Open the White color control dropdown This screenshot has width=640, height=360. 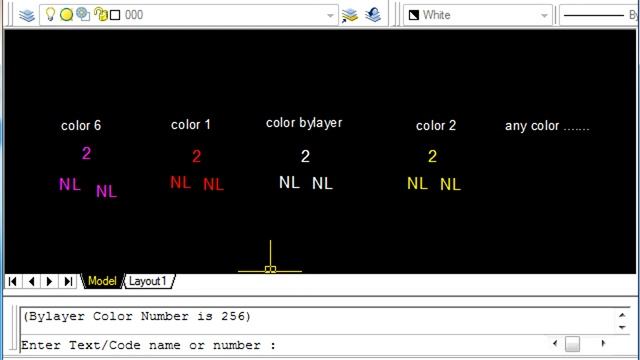point(544,16)
